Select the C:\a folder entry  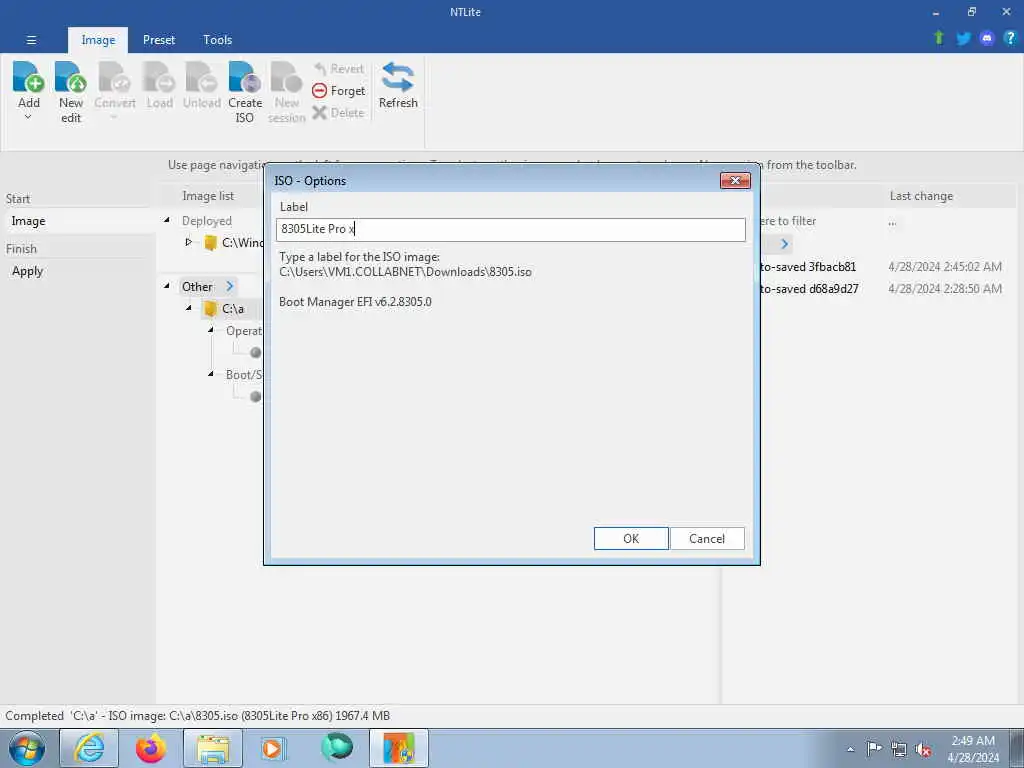click(232, 308)
